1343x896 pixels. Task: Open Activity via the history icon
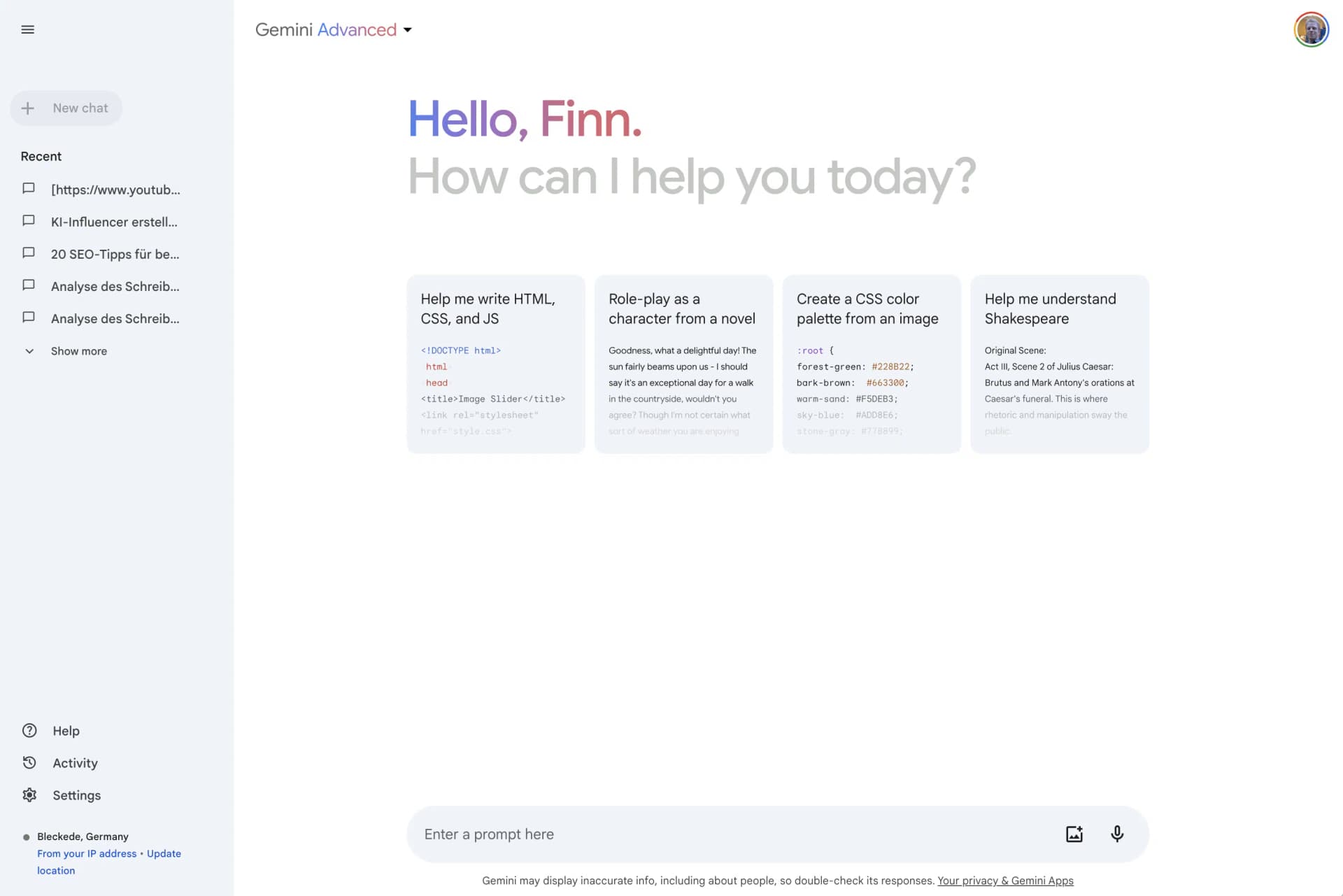tap(29, 762)
